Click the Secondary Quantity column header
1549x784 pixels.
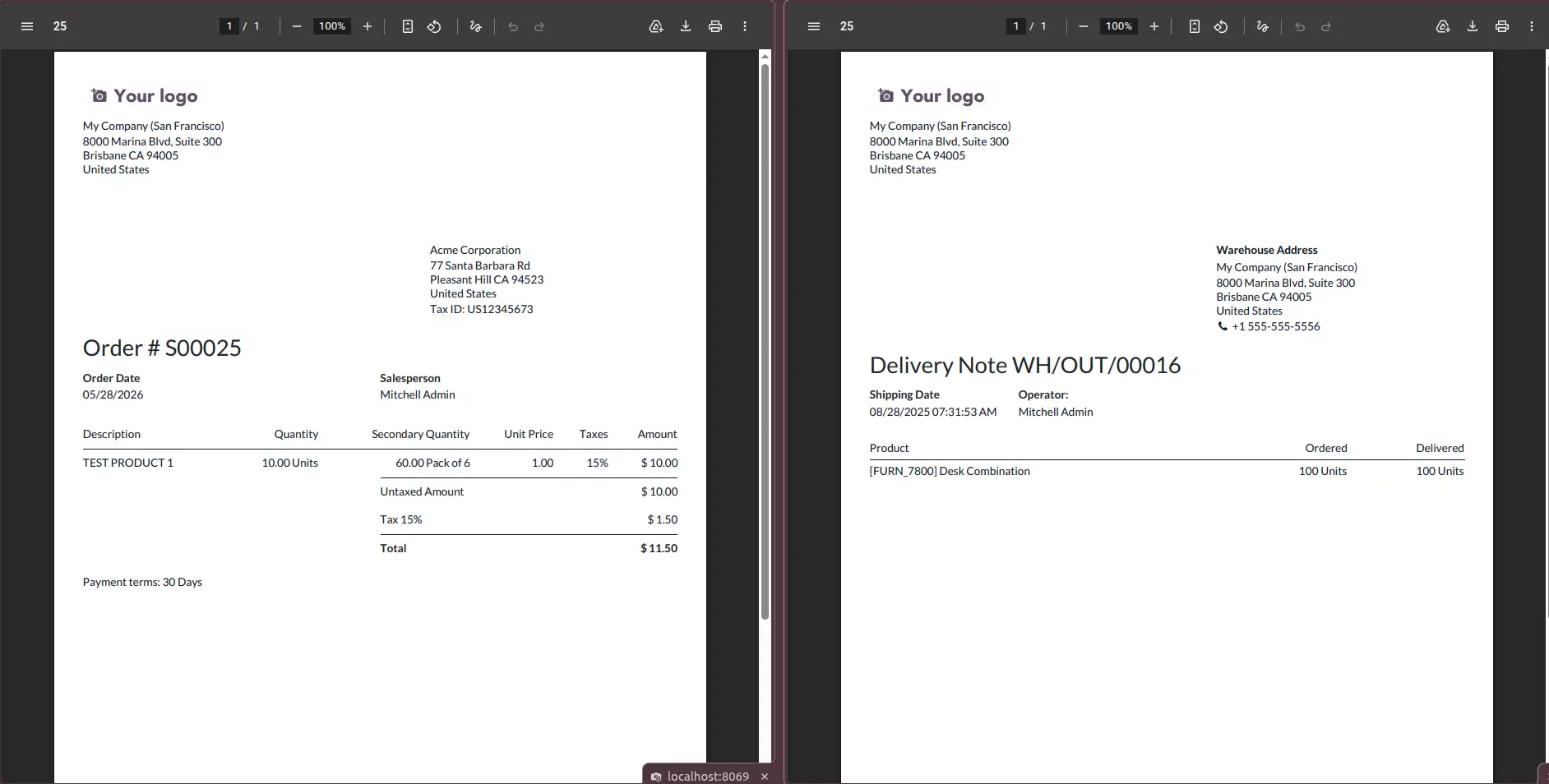[421, 434]
